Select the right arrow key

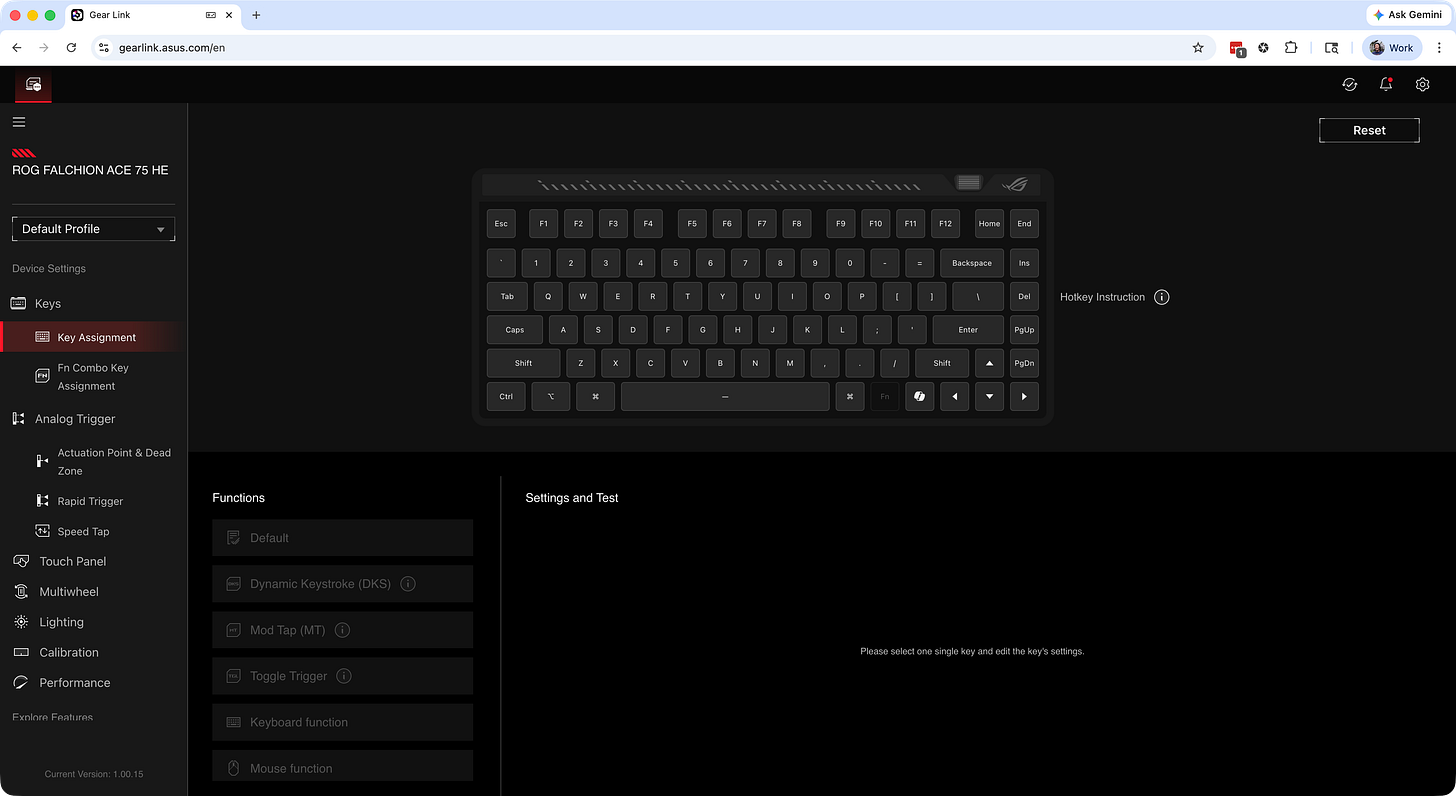[1024, 396]
